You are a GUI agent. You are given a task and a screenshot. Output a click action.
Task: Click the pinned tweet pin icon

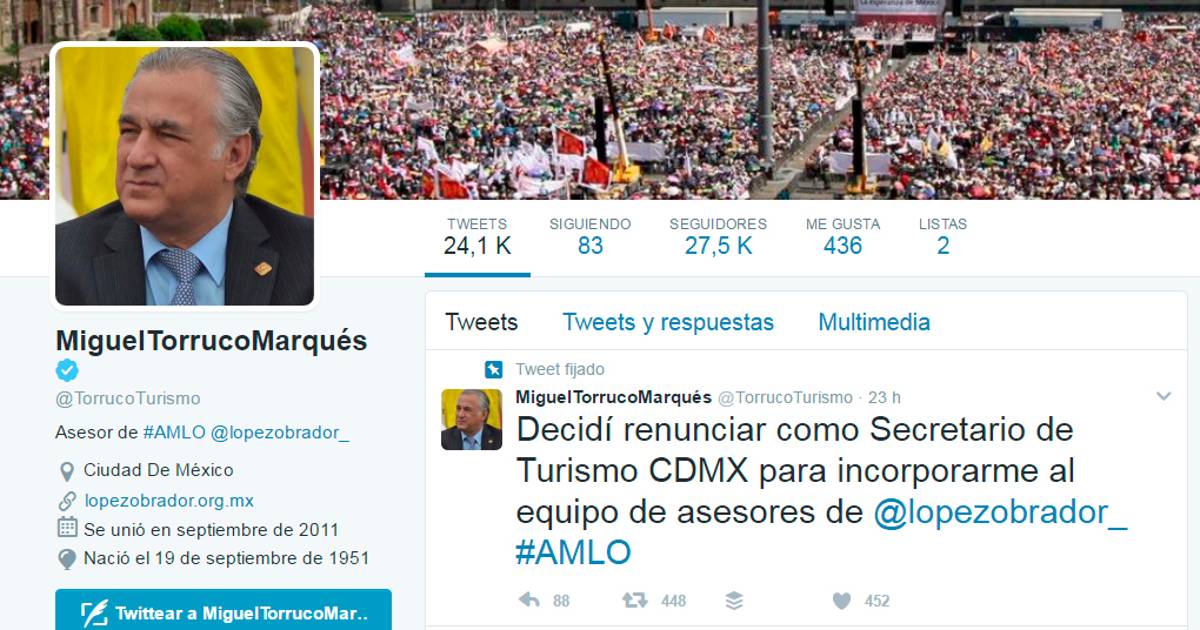pyautogui.click(x=493, y=370)
